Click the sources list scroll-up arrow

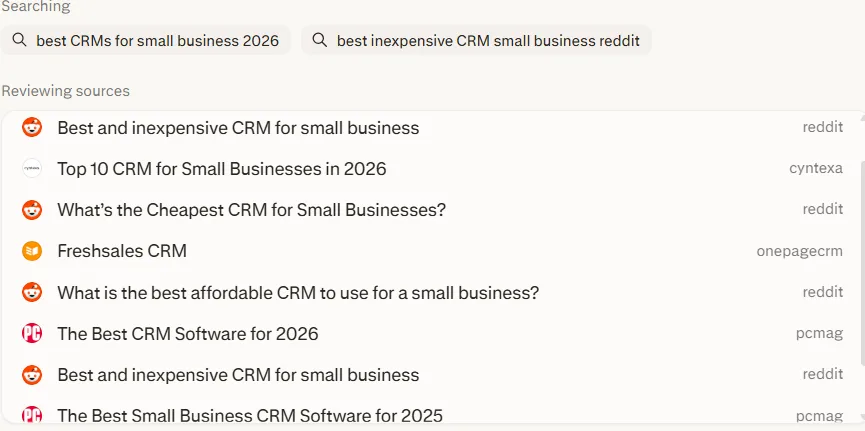tap(861, 119)
